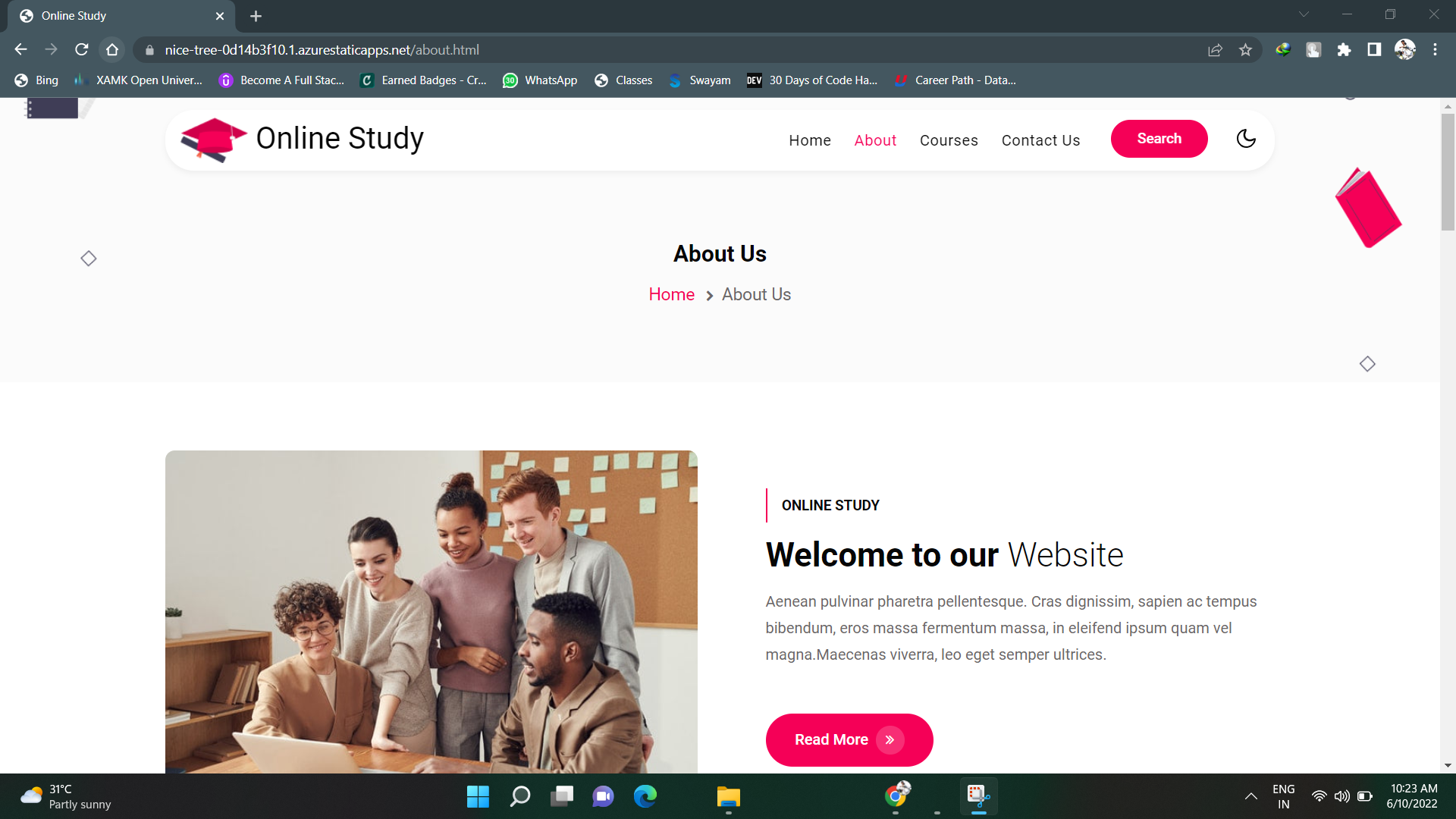
Task: Show hidden system tray icons
Action: click(x=1251, y=796)
